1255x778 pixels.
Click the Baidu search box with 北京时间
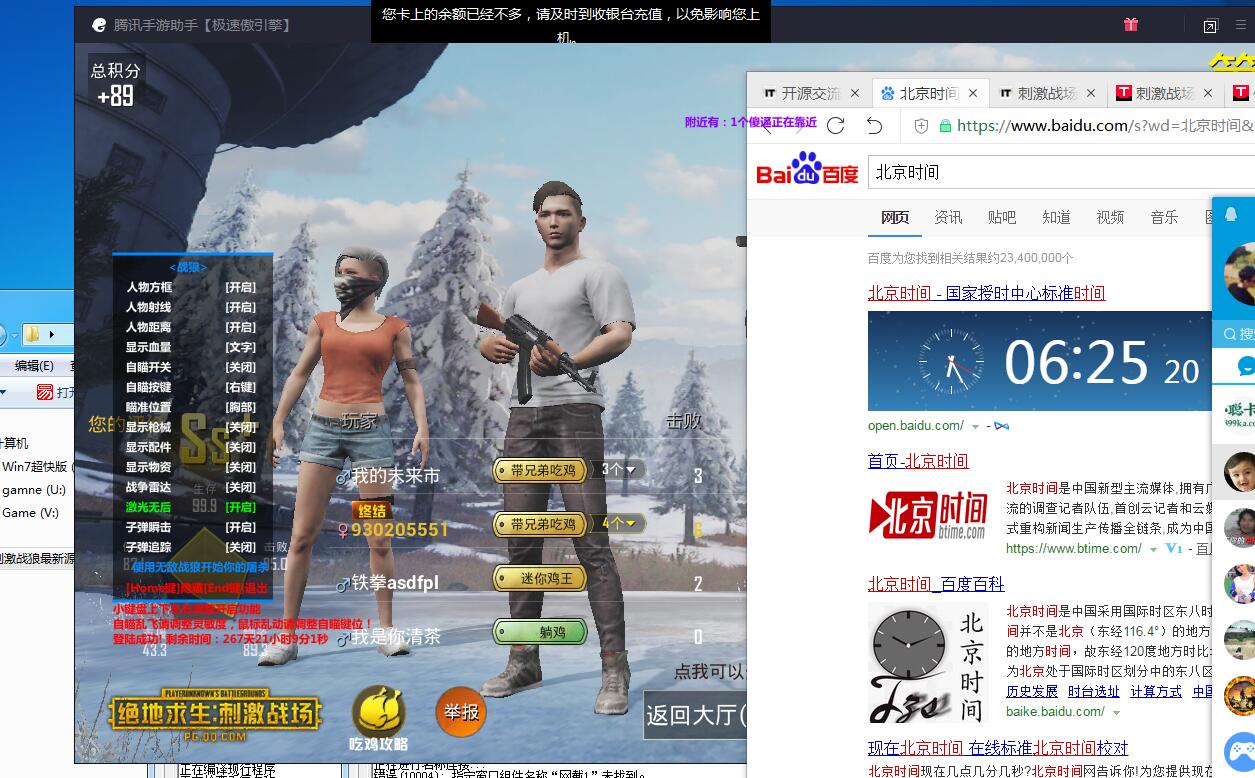1061,172
